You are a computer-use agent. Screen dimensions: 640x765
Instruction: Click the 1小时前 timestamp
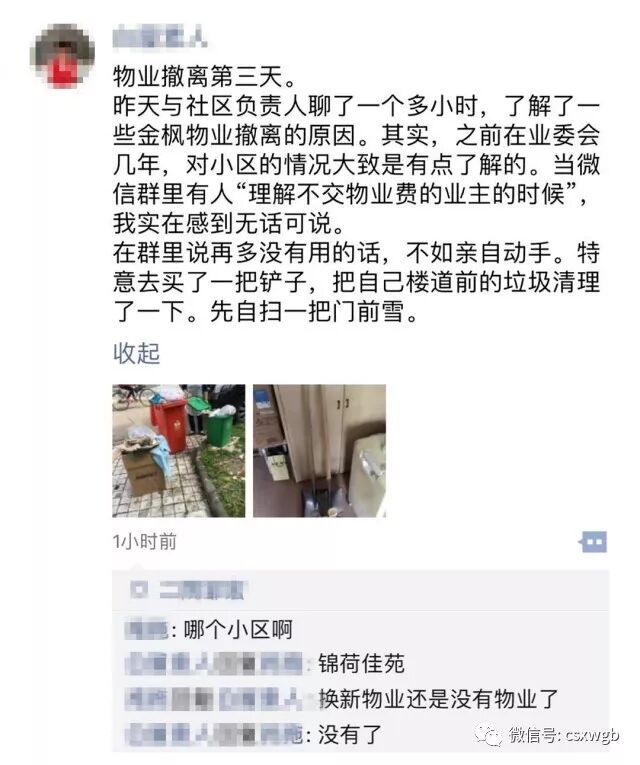tap(145, 542)
